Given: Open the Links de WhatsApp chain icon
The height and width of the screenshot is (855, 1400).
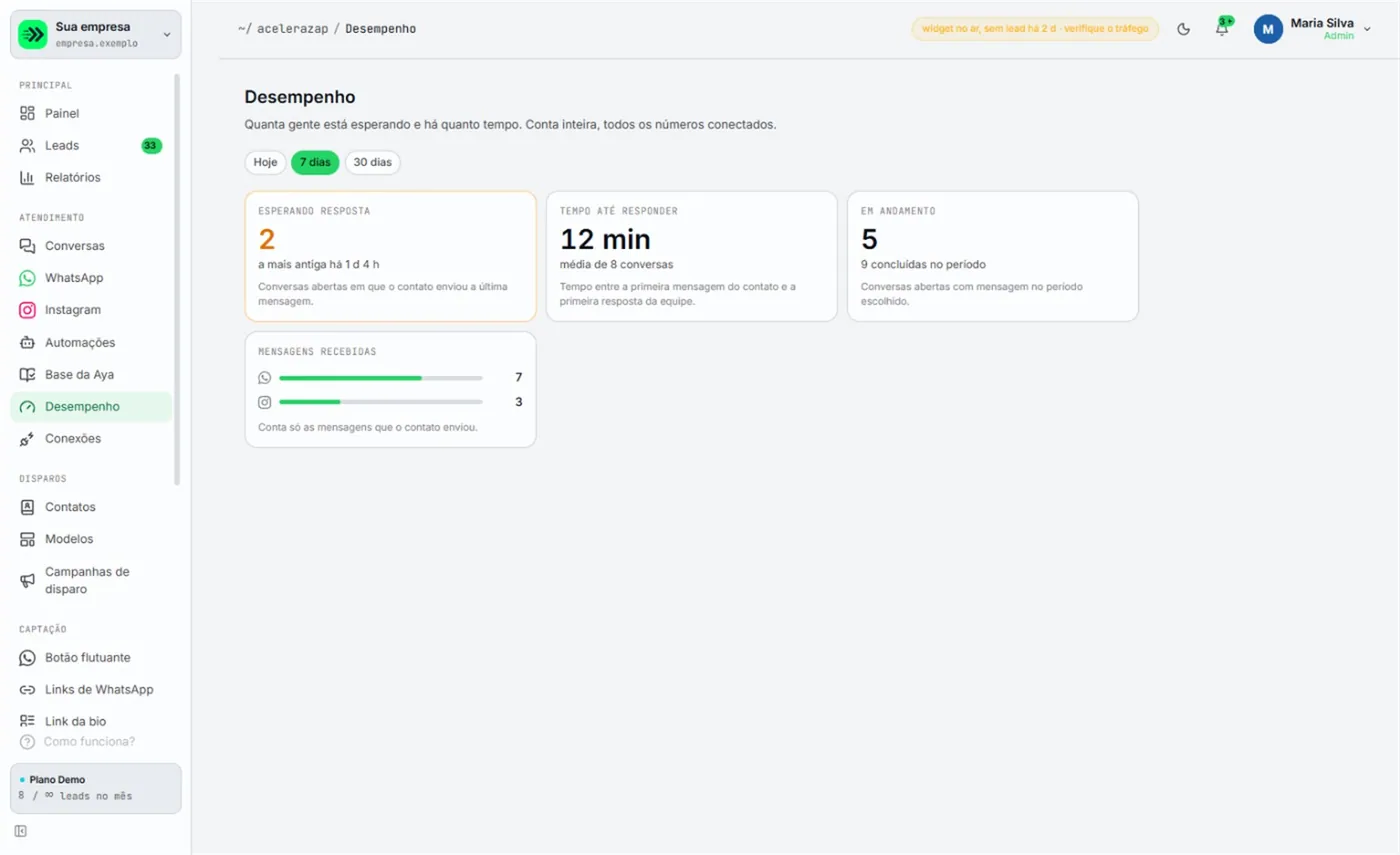Looking at the screenshot, I should coord(28,689).
